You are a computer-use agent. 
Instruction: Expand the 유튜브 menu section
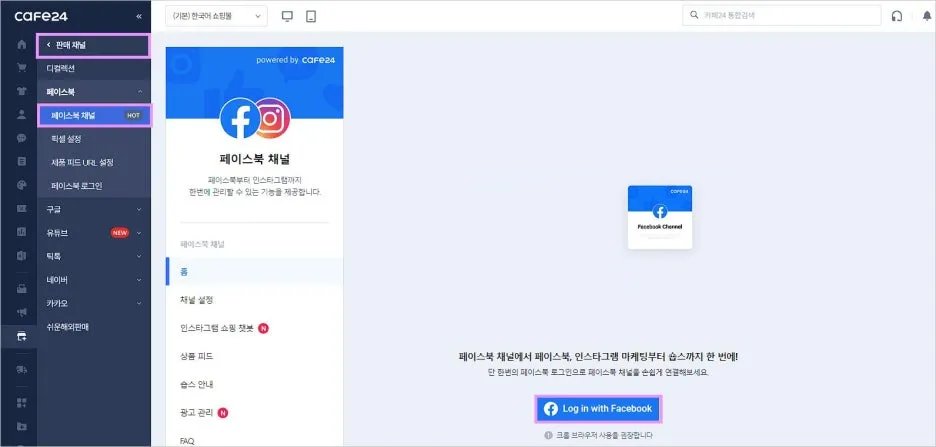click(x=94, y=233)
